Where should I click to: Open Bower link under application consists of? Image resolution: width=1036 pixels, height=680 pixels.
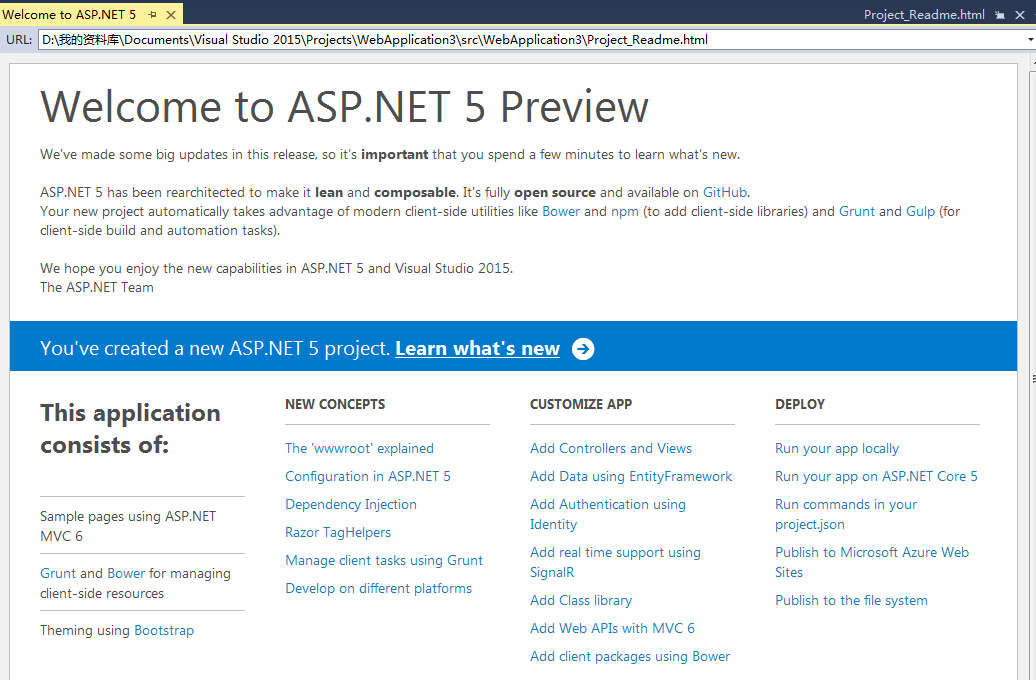click(126, 573)
